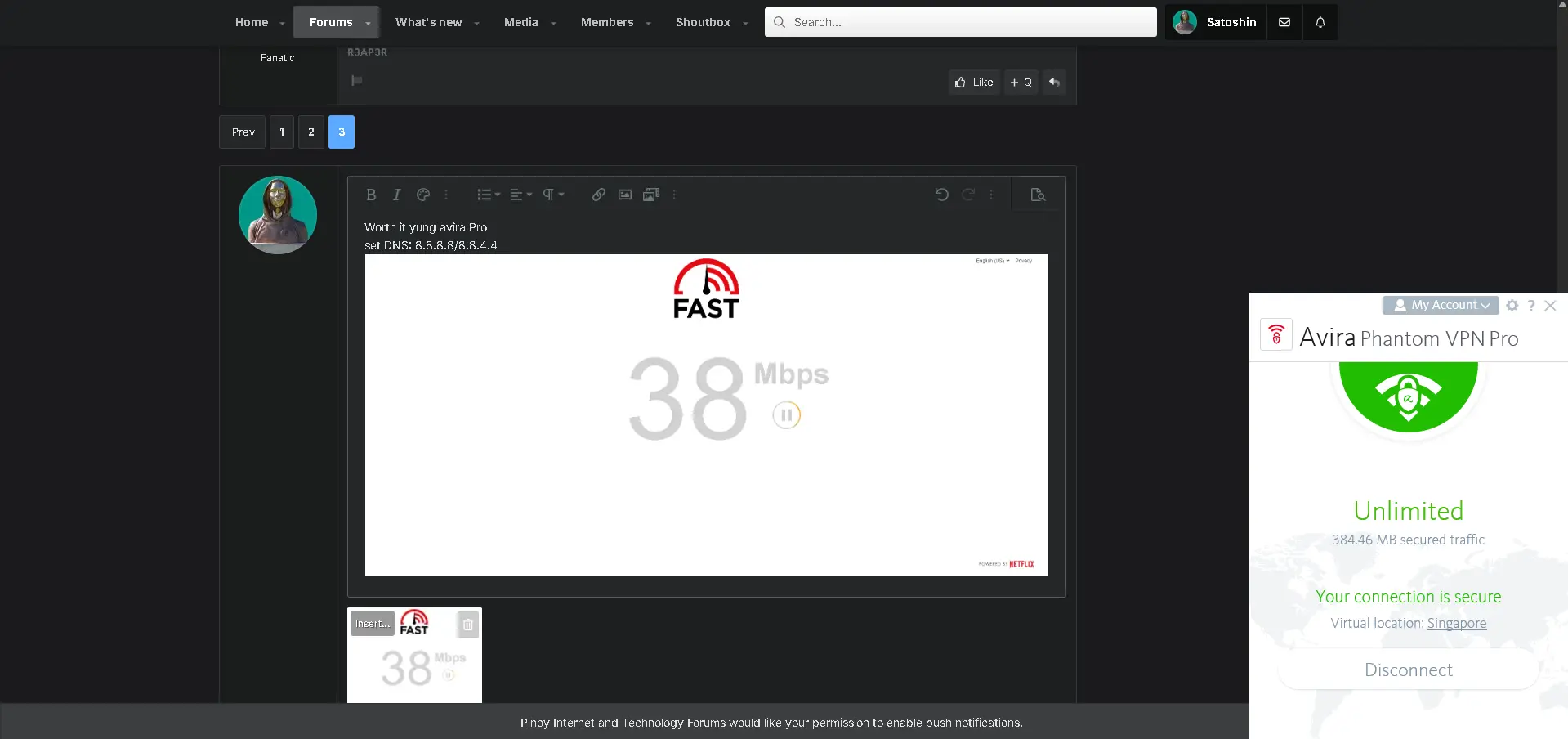Preview the reply with the magnifier page icon
Viewport: 1568px width, 739px height.
coord(1038,195)
